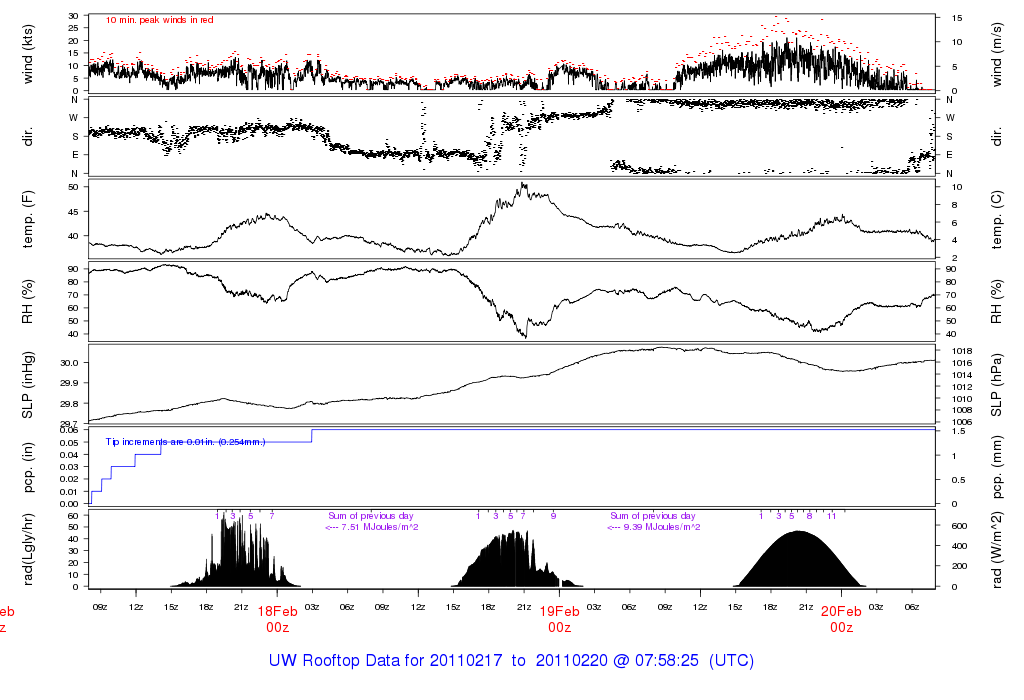Screen dimensions: 1024x700
Task: Click the "29.7" tick on inHg axis
Action: coord(69,423)
